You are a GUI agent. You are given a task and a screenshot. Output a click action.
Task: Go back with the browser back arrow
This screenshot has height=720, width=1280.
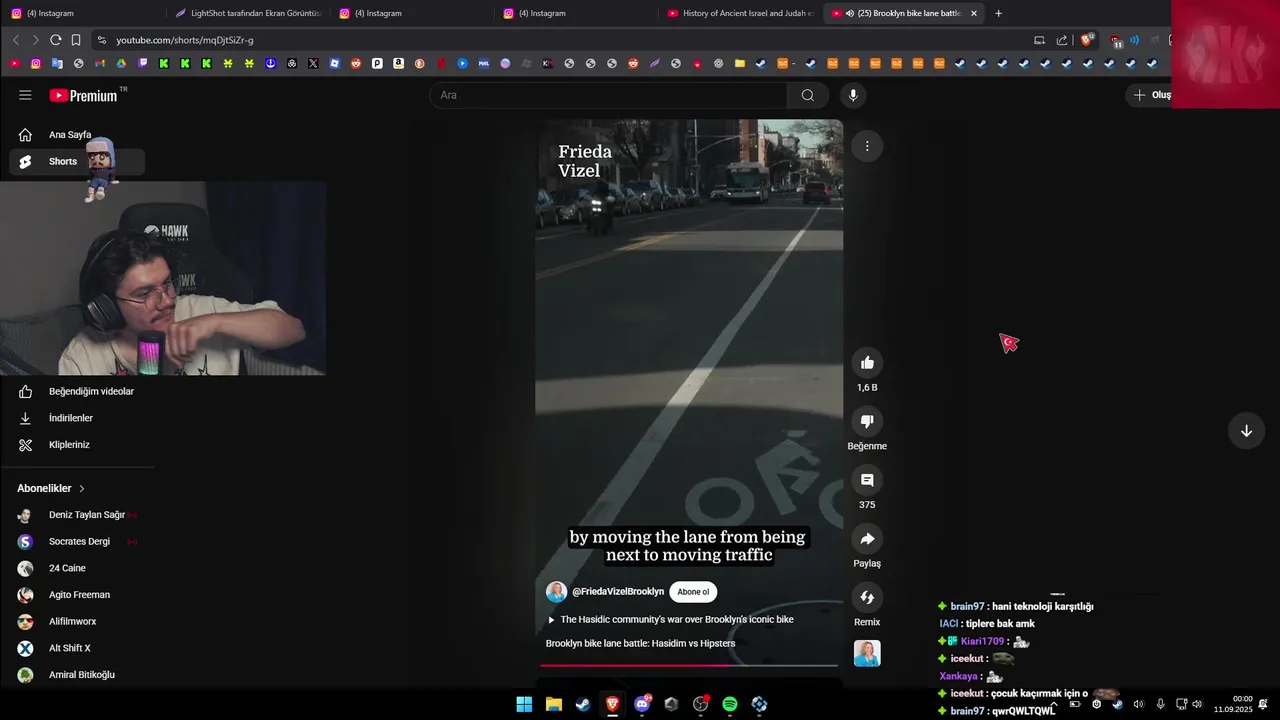click(16, 40)
